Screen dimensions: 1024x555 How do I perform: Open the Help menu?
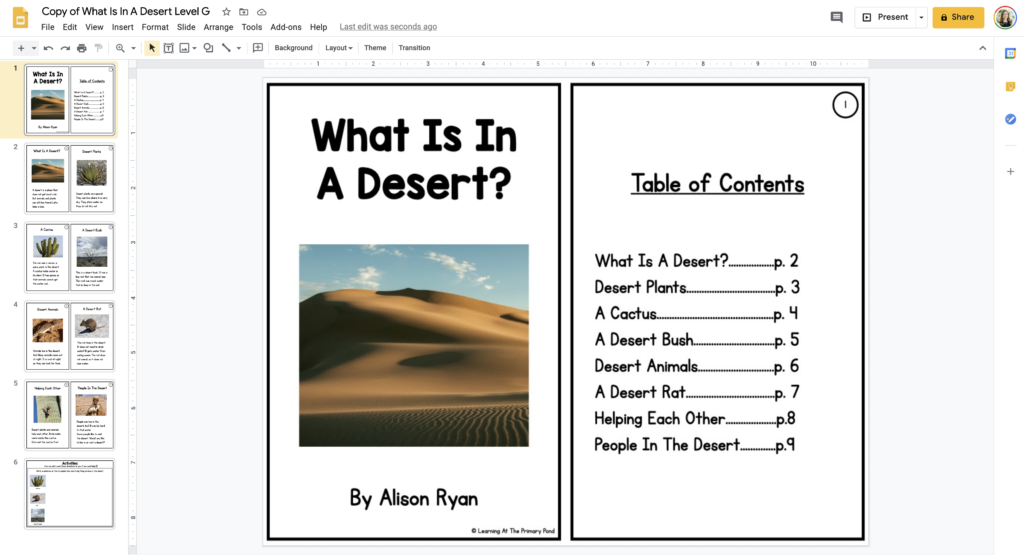point(318,27)
